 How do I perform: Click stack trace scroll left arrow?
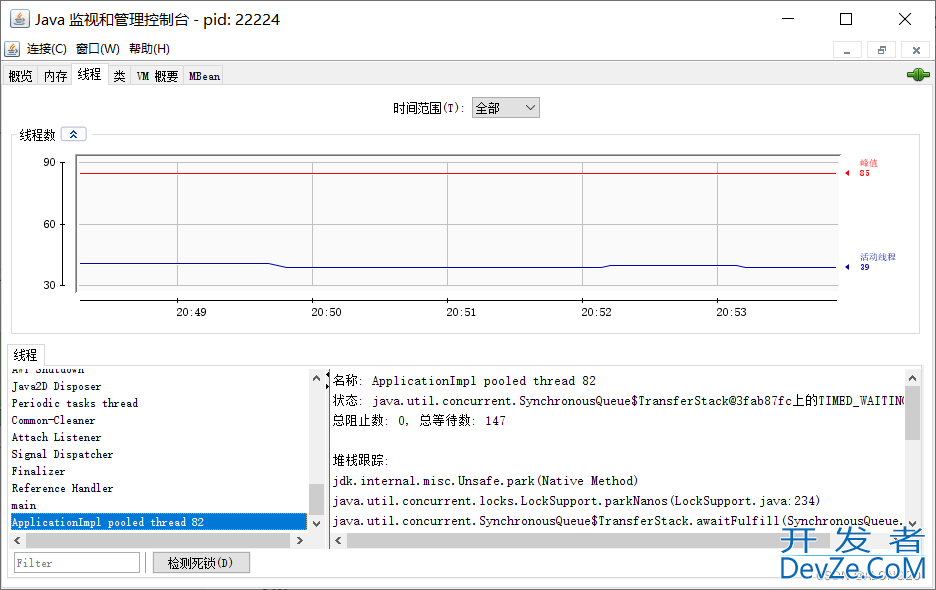coord(338,540)
